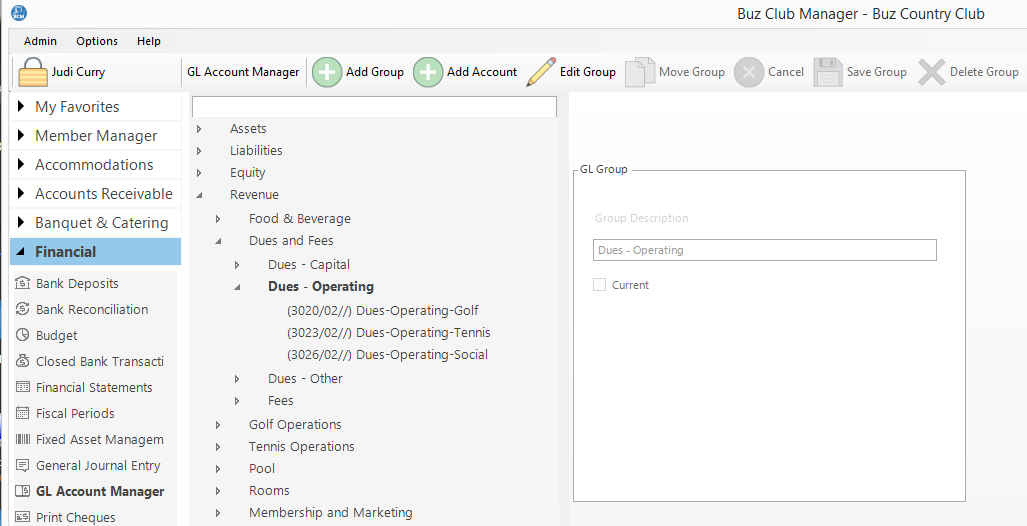Expand the Golf Operations group
This screenshot has width=1027, height=526.
point(218,425)
